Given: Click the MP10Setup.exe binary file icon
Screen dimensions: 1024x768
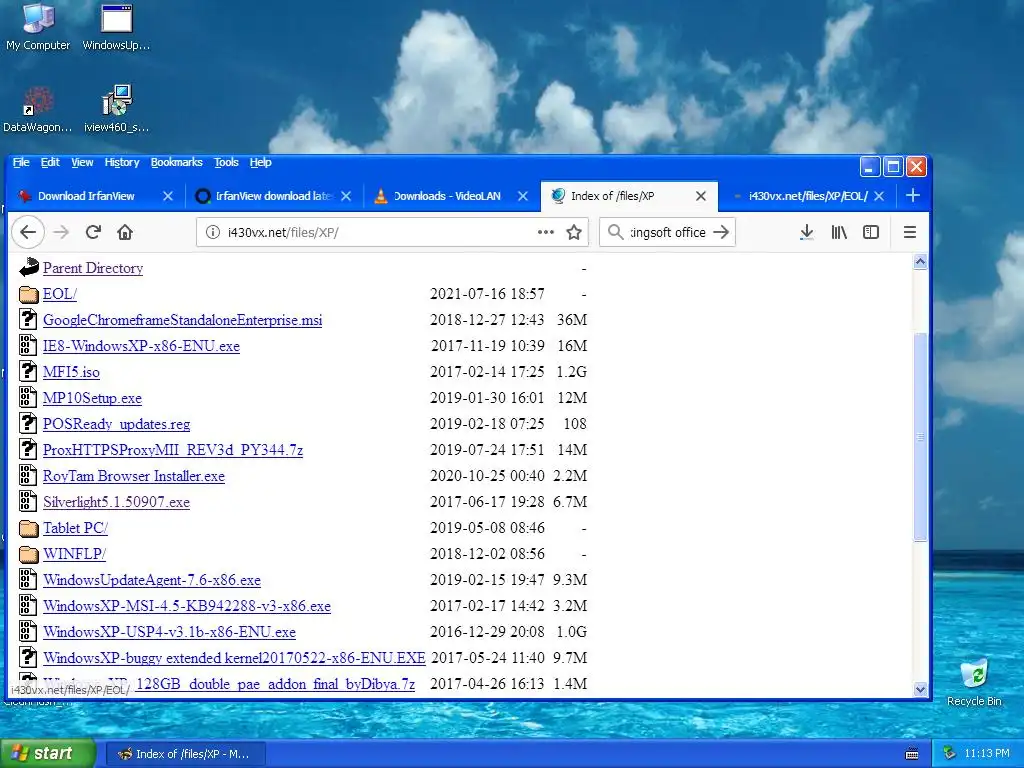Looking at the screenshot, I should [27, 397].
